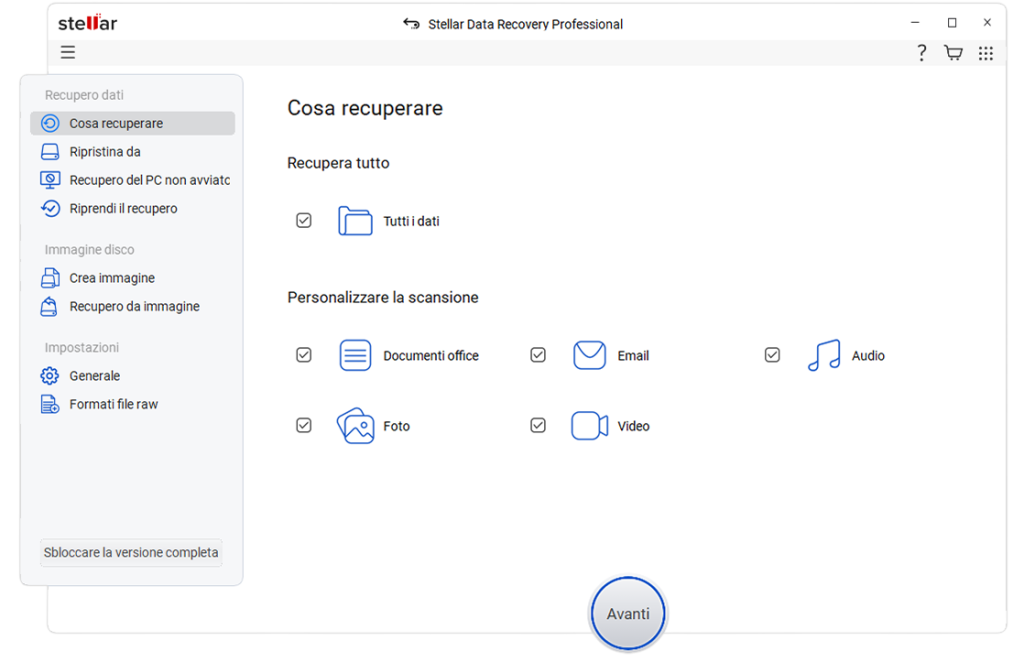
Task: Click the Email envelope icon
Action: coord(590,355)
